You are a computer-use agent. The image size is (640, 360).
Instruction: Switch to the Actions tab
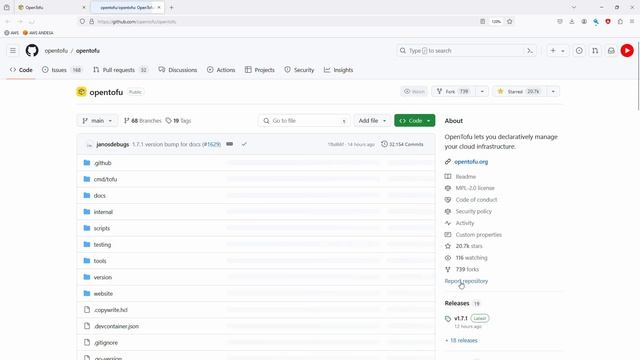[x=221, y=70]
